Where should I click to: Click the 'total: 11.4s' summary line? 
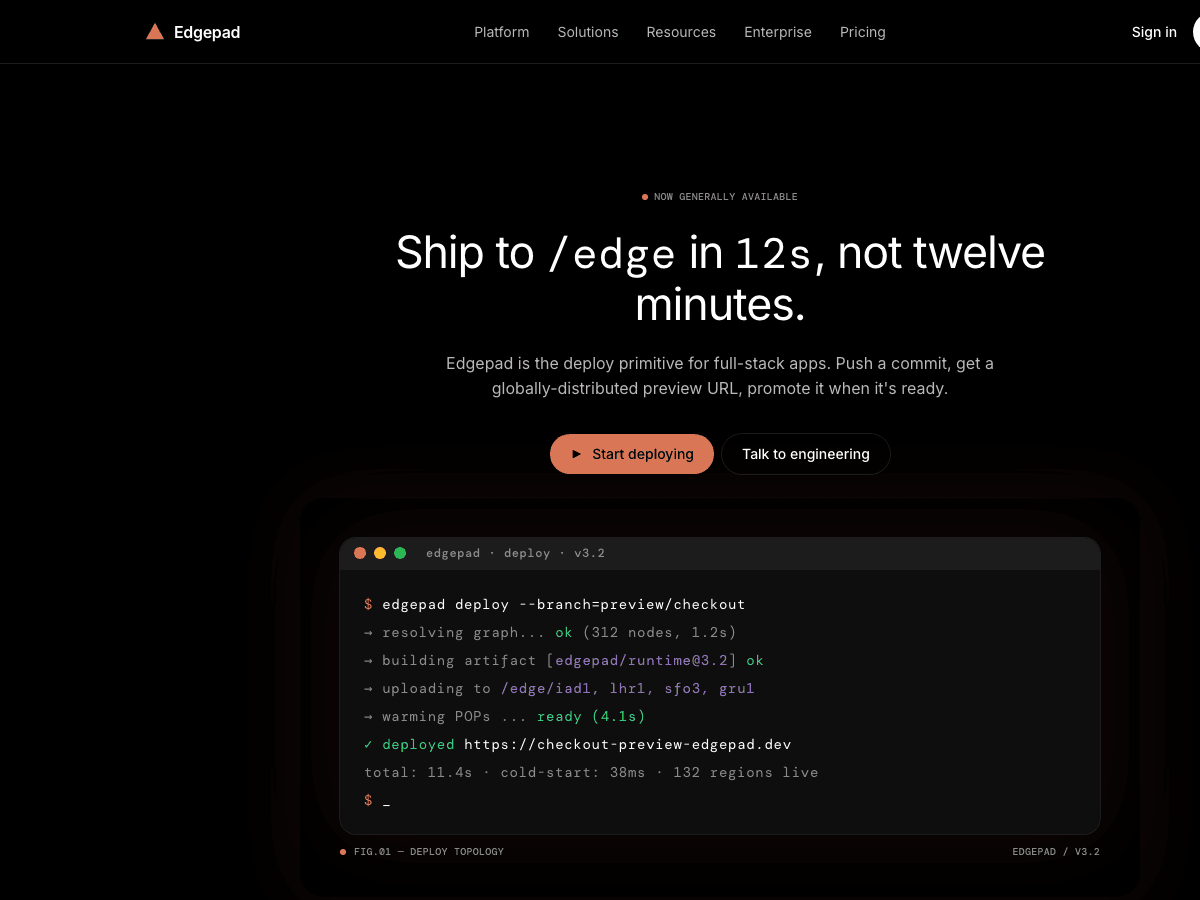point(591,772)
